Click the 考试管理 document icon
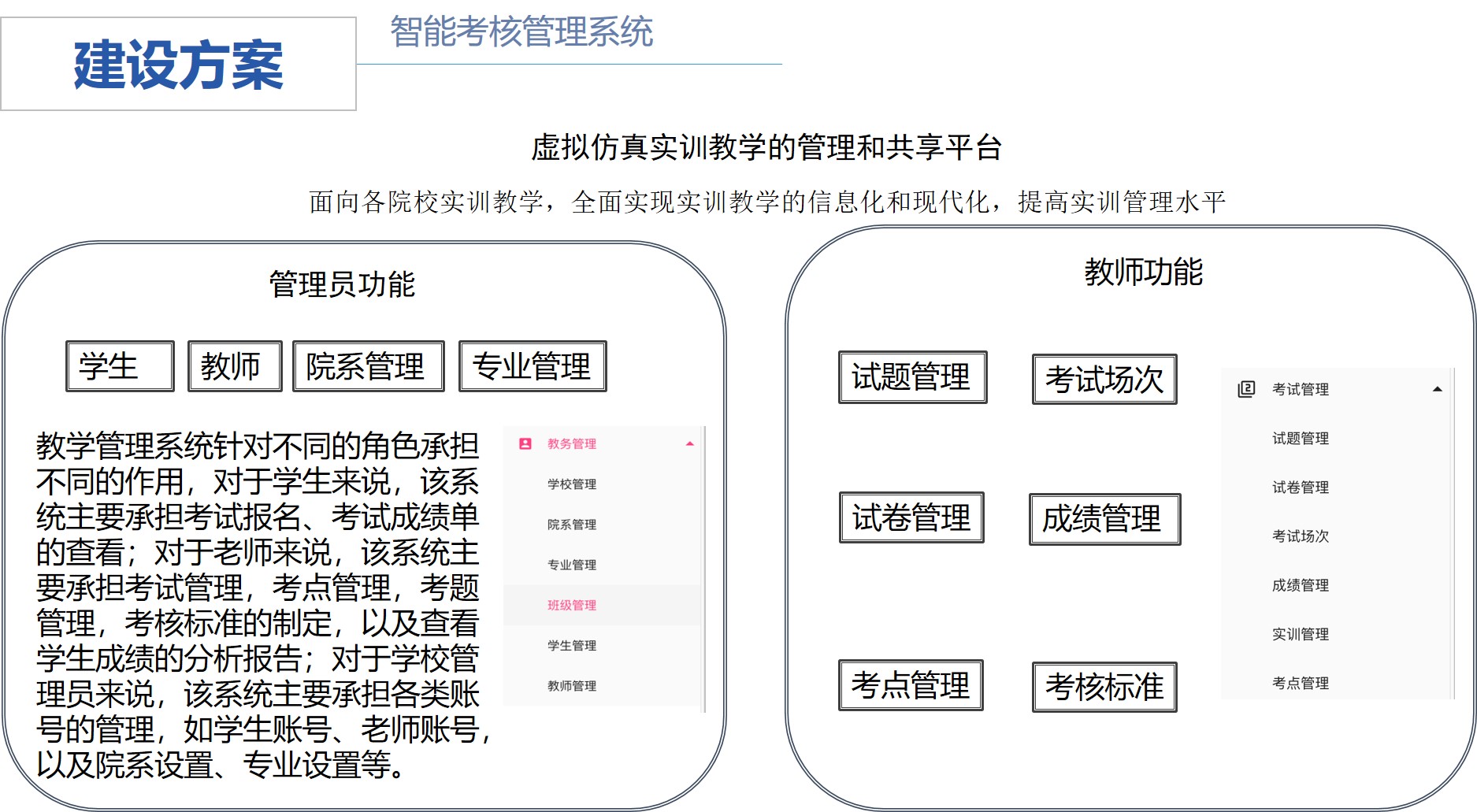 [x=1246, y=389]
